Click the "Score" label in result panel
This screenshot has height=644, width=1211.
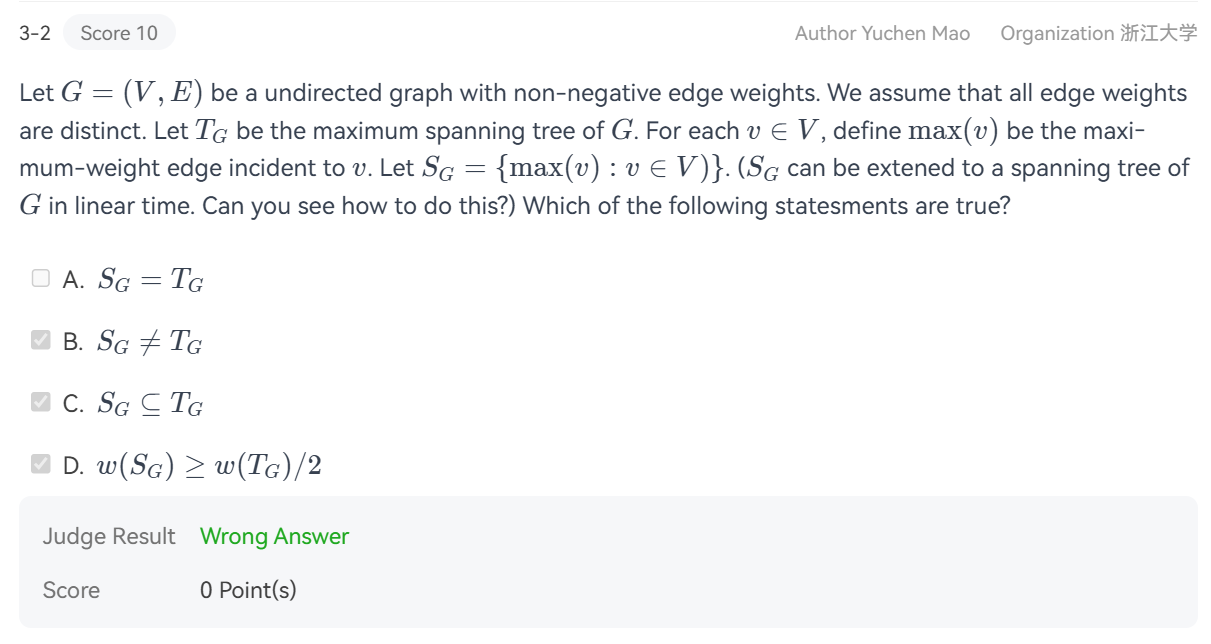coord(71,590)
